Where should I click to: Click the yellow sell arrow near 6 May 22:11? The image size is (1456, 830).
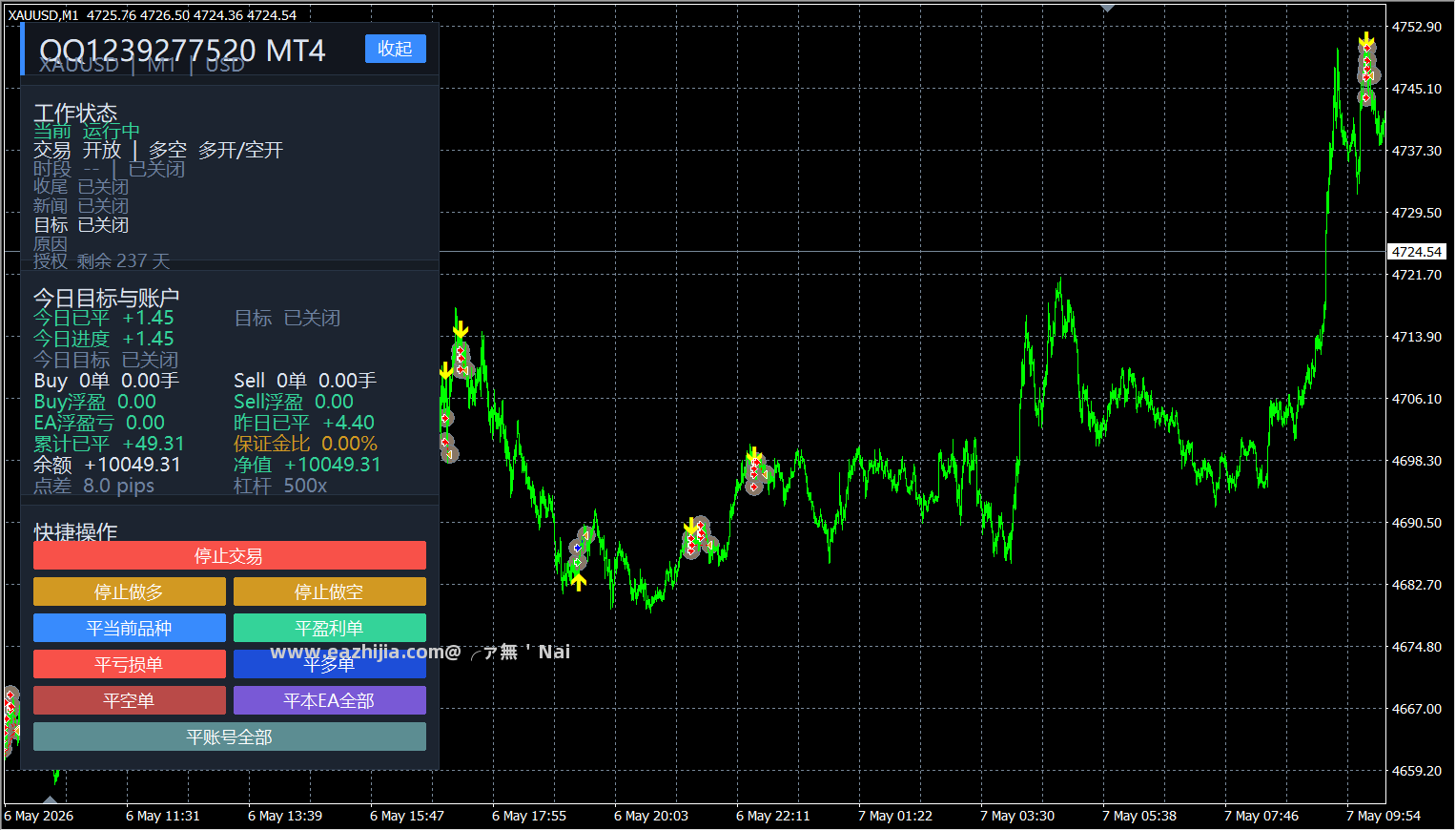coord(754,454)
